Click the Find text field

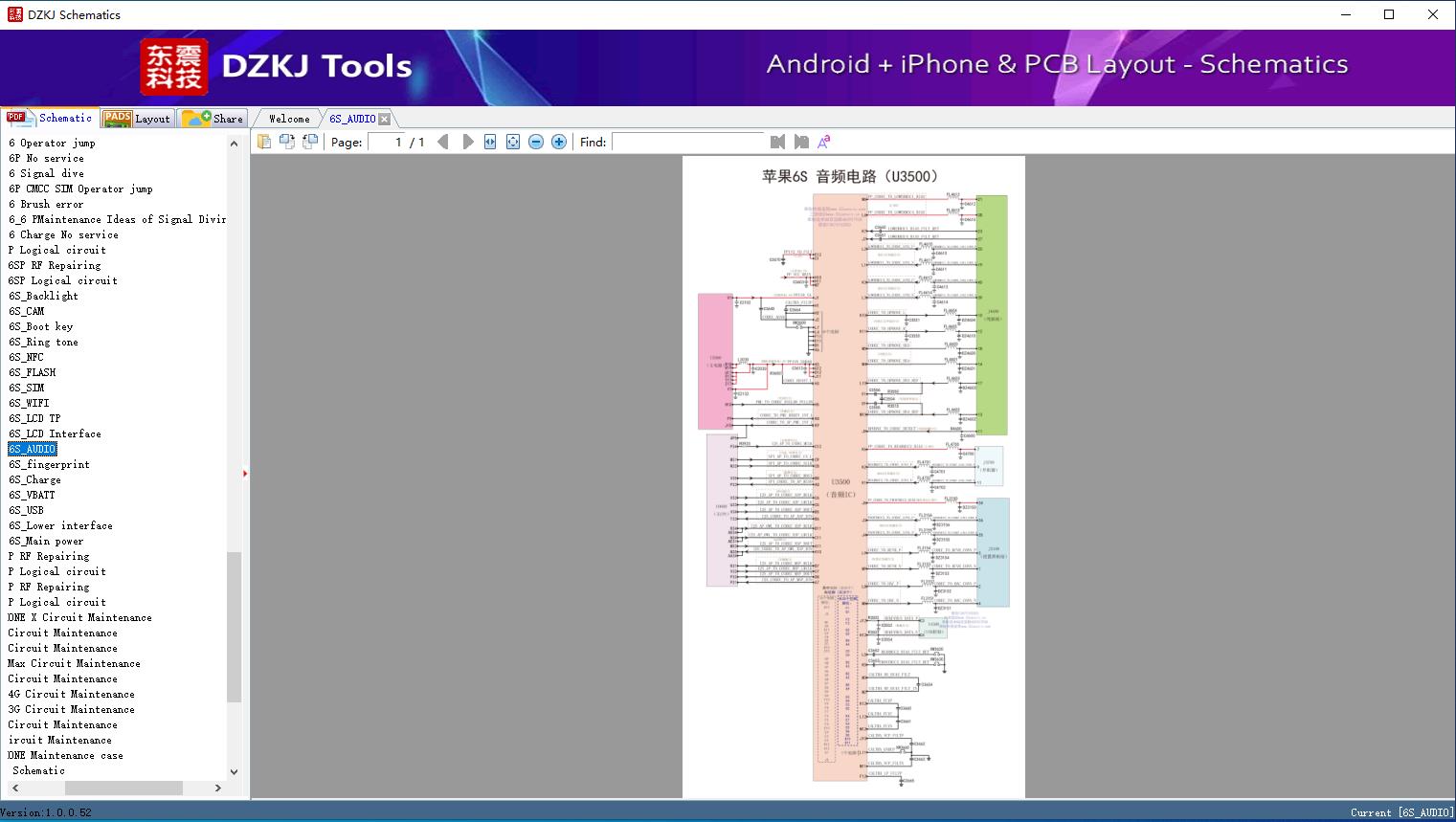pos(687,142)
